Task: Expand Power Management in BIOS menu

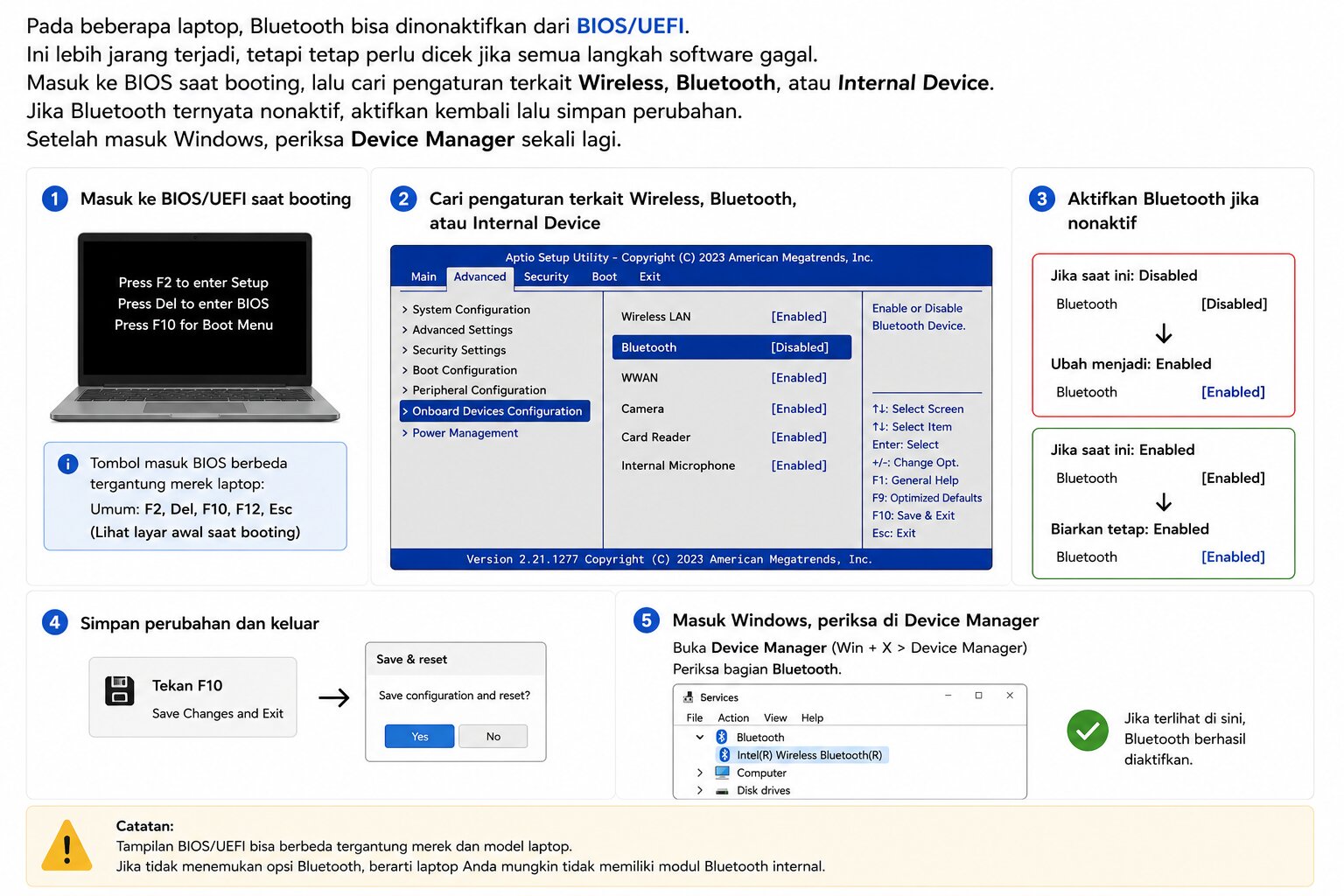Action: pos(459,433)
